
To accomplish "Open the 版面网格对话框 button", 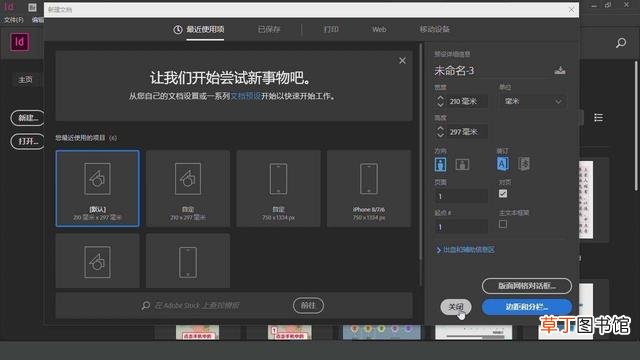I will (527, 286).
